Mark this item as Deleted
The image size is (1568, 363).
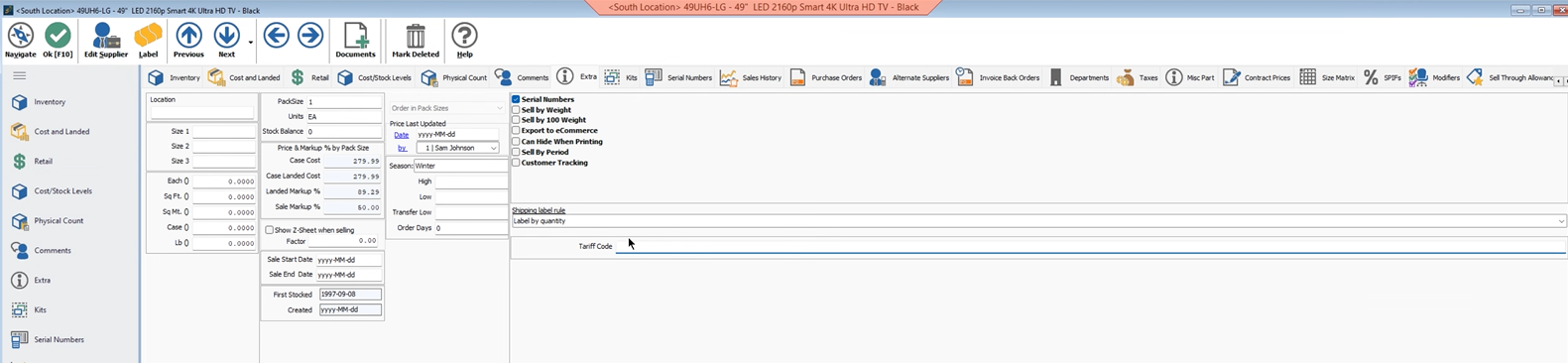pos(416,40)
